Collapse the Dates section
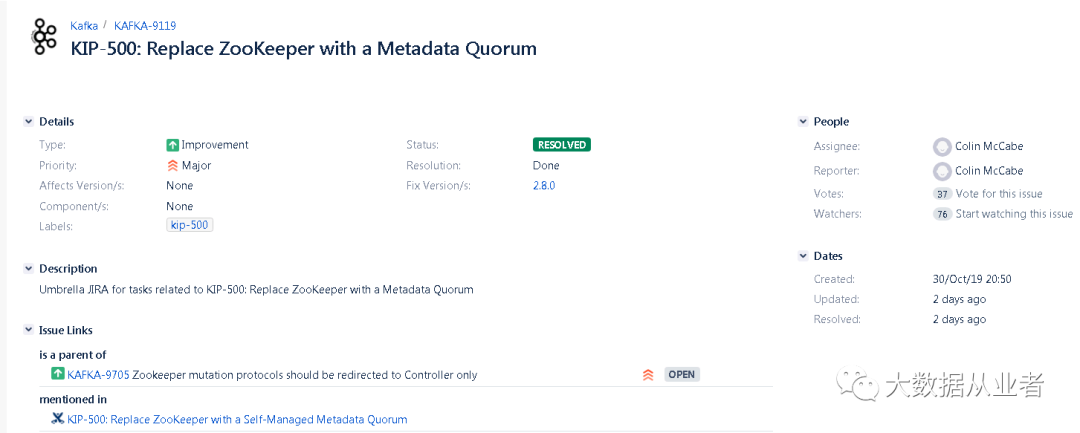1080x433 pixels. pos(803,256)
